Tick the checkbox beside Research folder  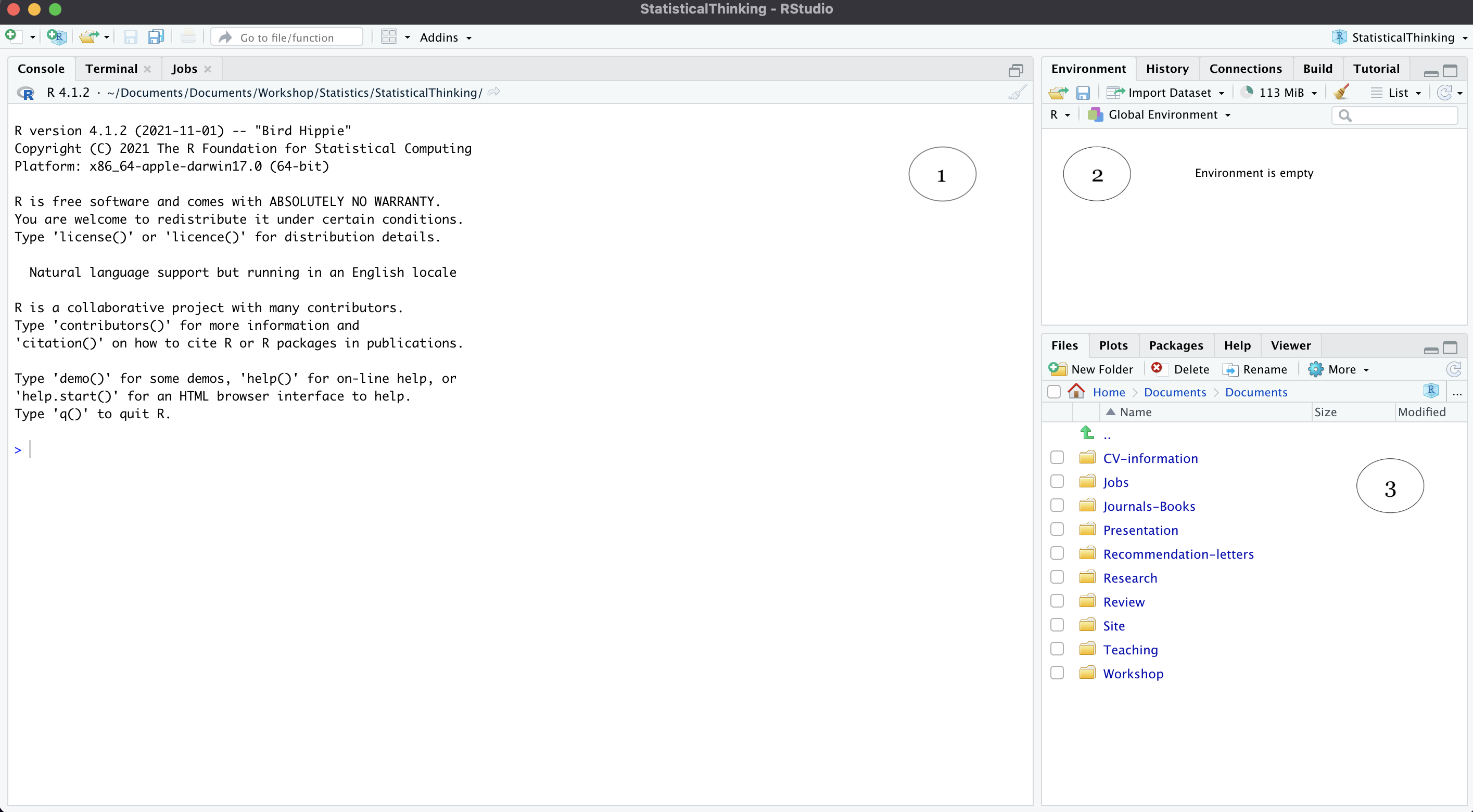1057,577
